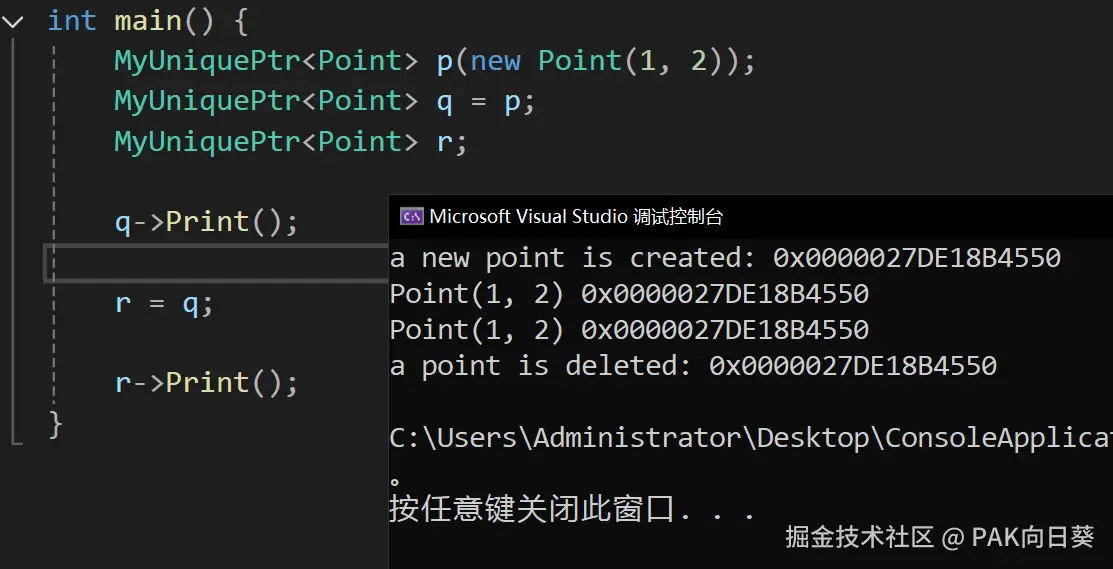Image resolution: width=1113 pixels, height=569 pixels.
Task: Click 'main' function name
Action: [x=148, y=21]
